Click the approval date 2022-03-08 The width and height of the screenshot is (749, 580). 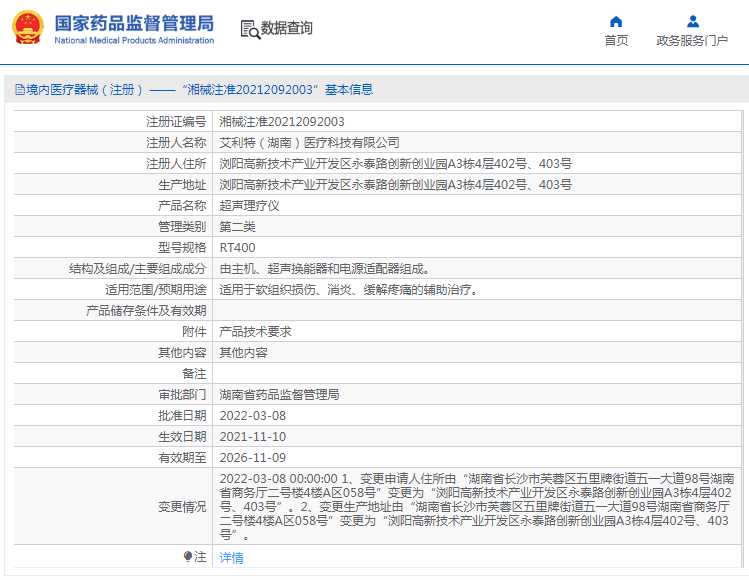(253, 416)
